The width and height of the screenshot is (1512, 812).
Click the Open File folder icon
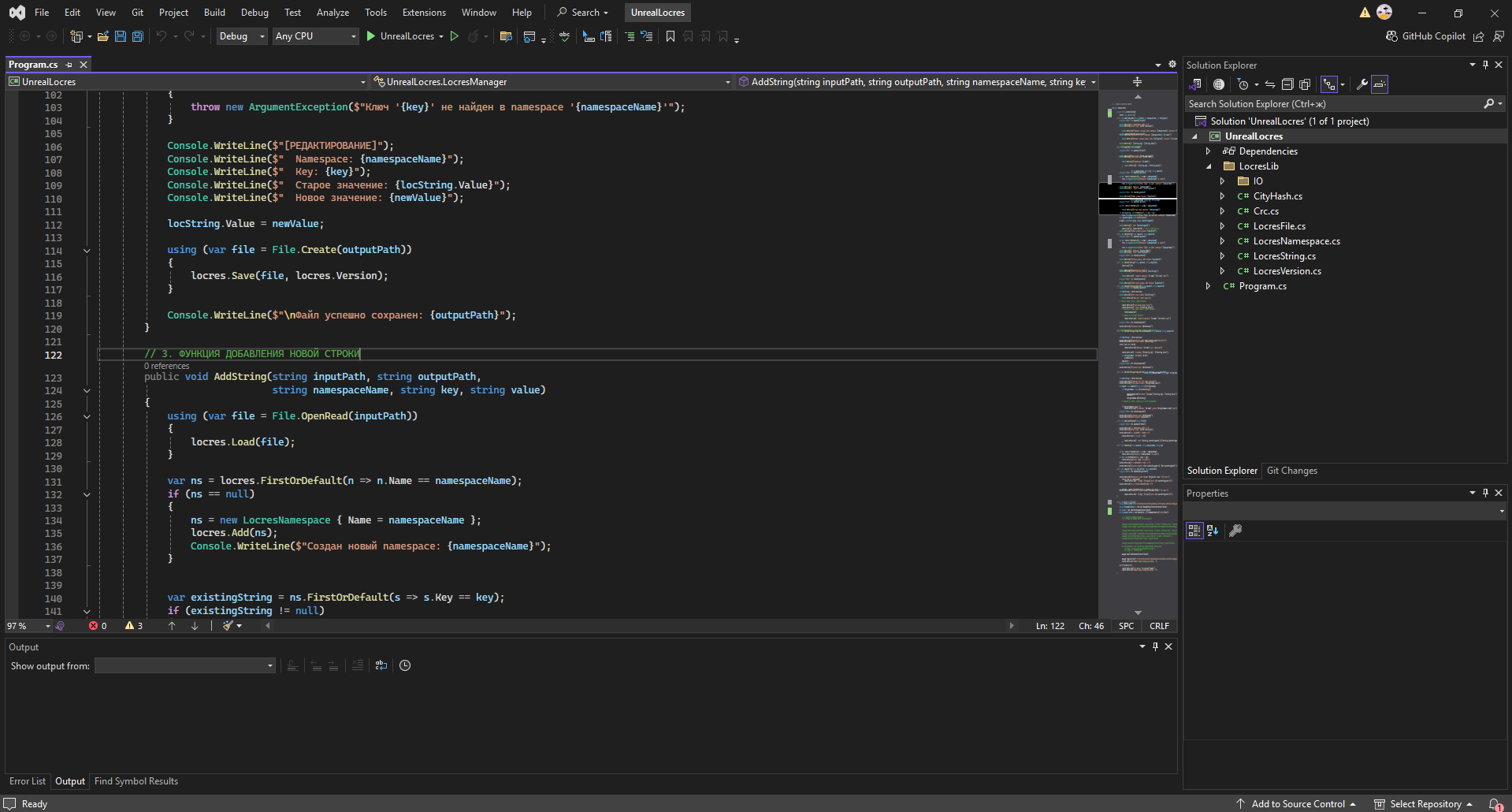click(x=102, y=36)
